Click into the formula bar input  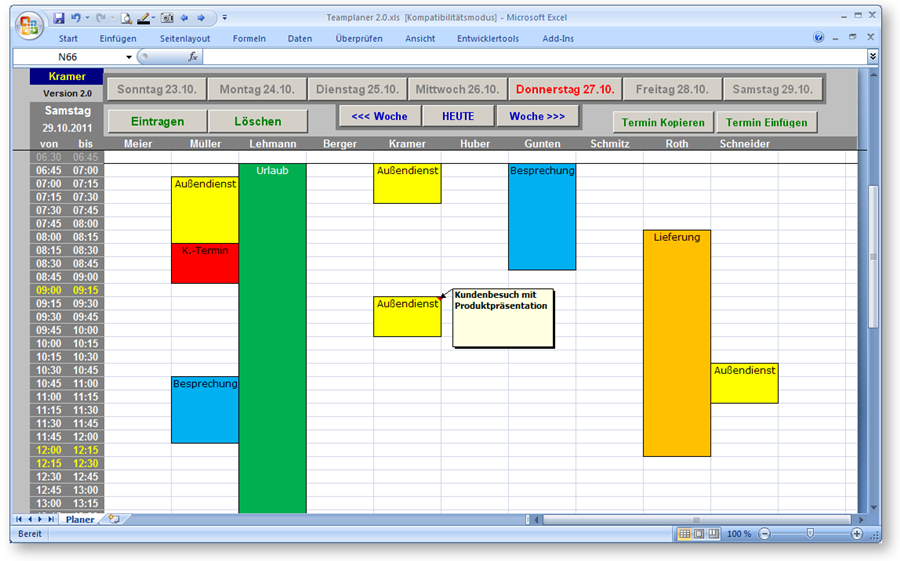(535, 56)
